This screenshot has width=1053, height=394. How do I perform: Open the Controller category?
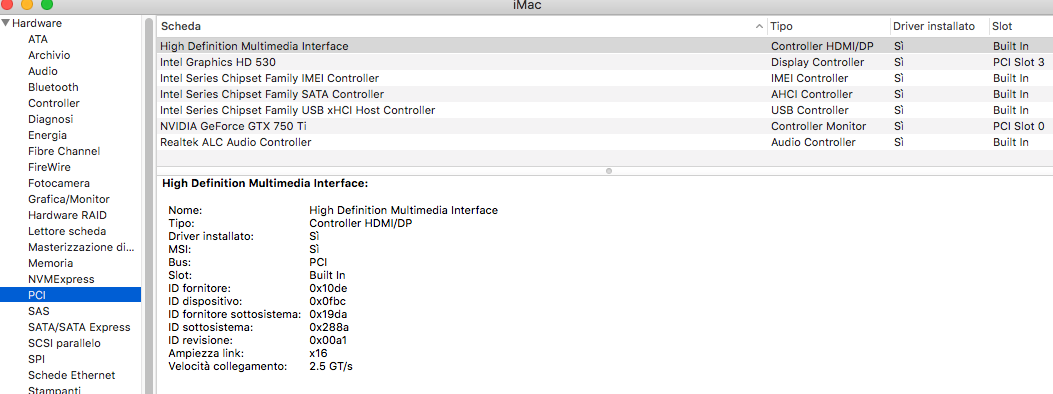[54, 103]
